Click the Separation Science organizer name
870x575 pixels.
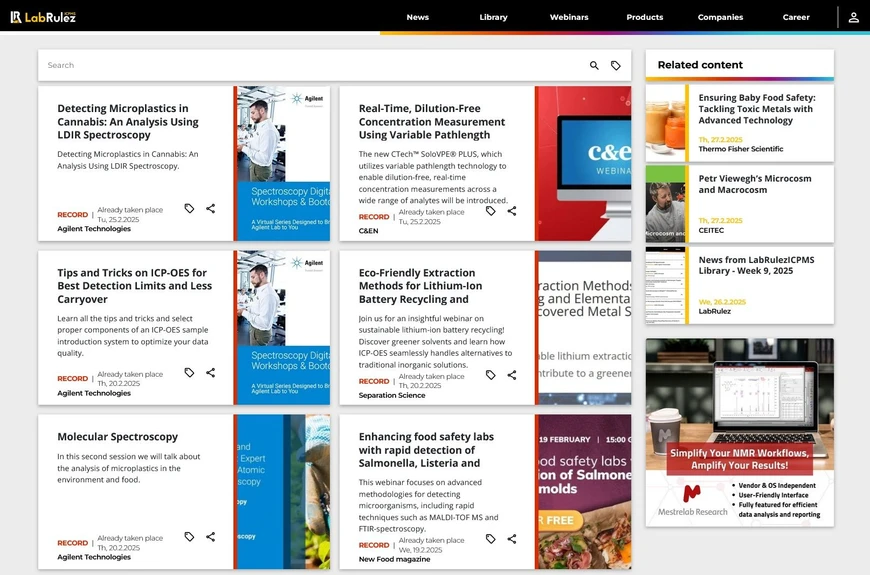(x=392, y=395)
